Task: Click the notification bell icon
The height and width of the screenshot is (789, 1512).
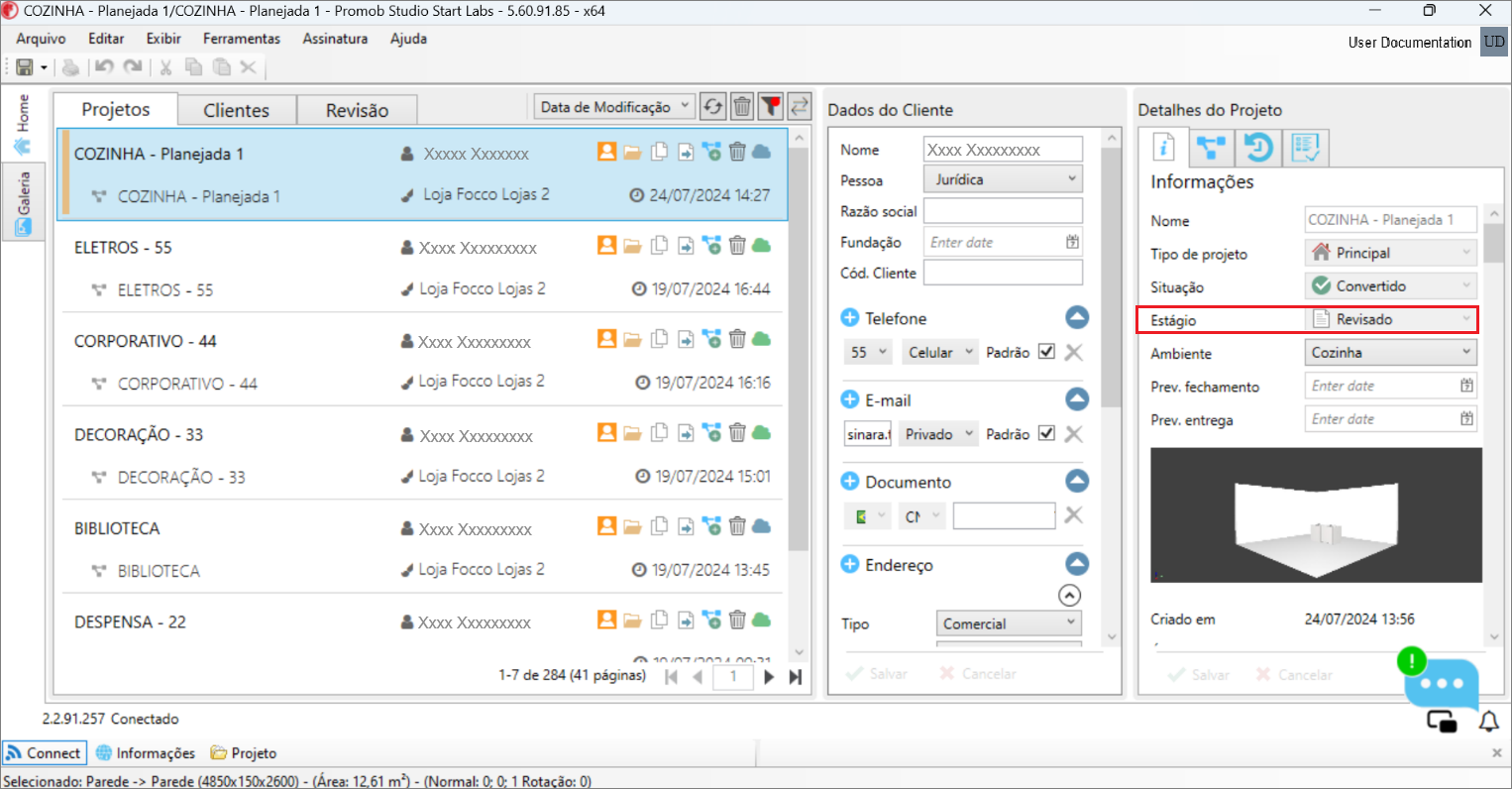Action: 1488,722
